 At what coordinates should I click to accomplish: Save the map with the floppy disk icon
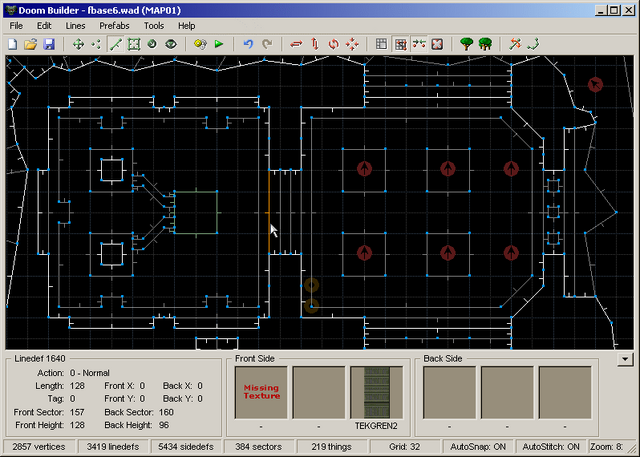[49, 44]
